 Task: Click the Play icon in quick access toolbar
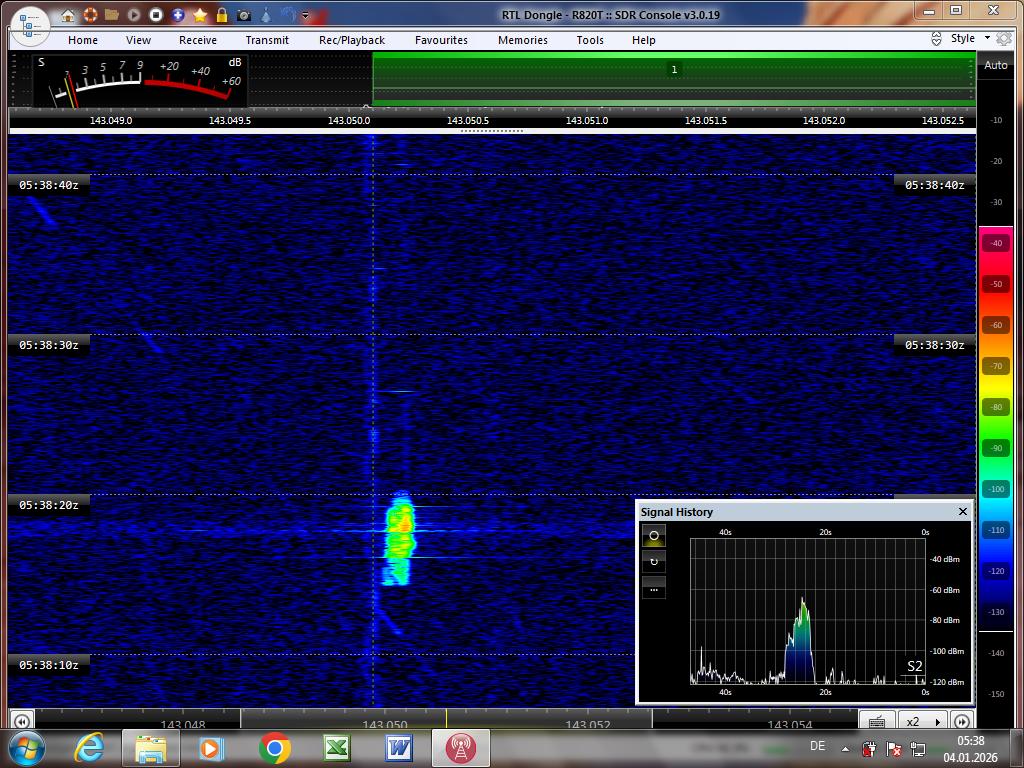coord(134,15)
